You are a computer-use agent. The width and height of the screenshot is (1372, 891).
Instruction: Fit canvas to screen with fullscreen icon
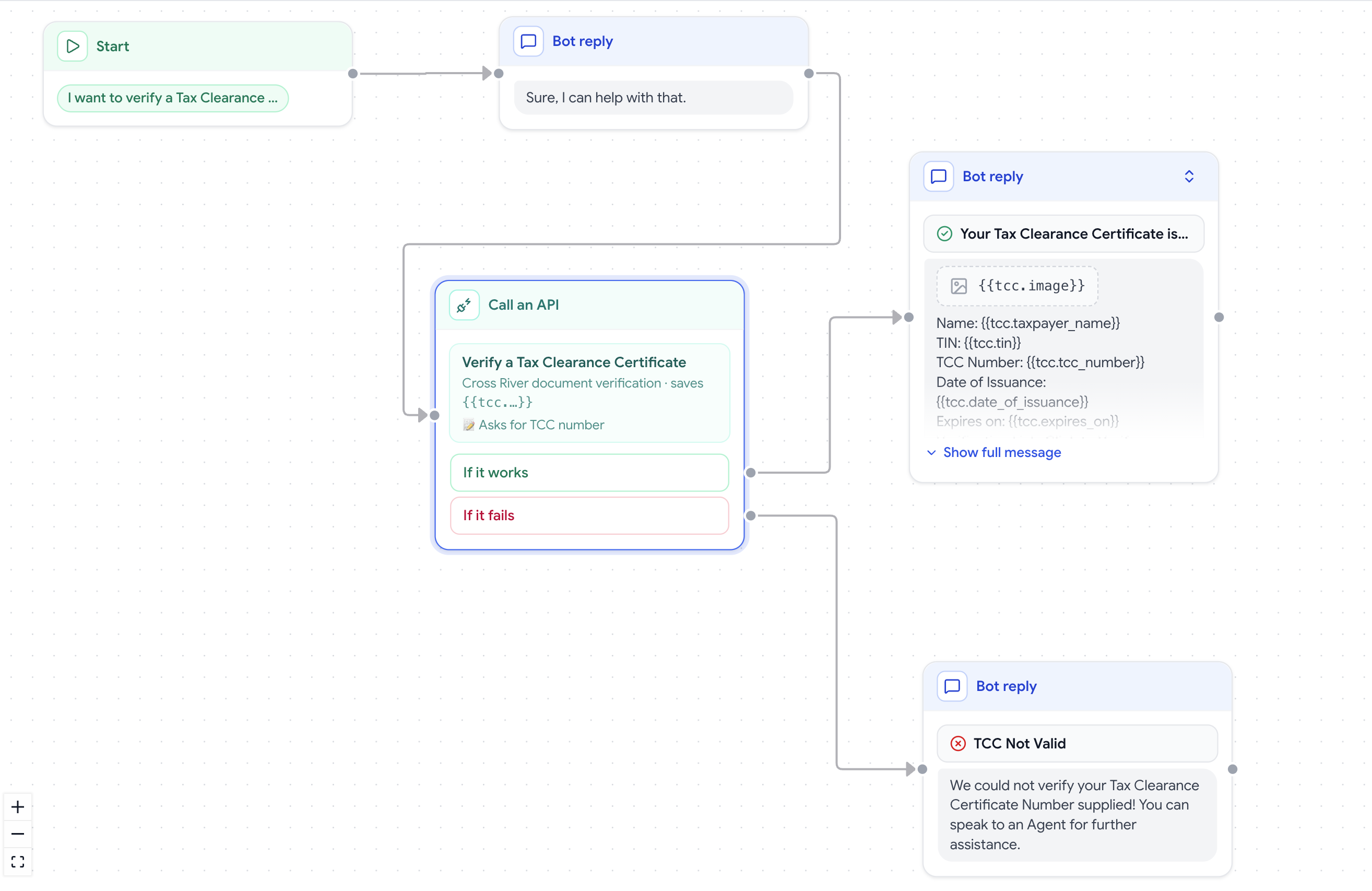pos(18,862)
